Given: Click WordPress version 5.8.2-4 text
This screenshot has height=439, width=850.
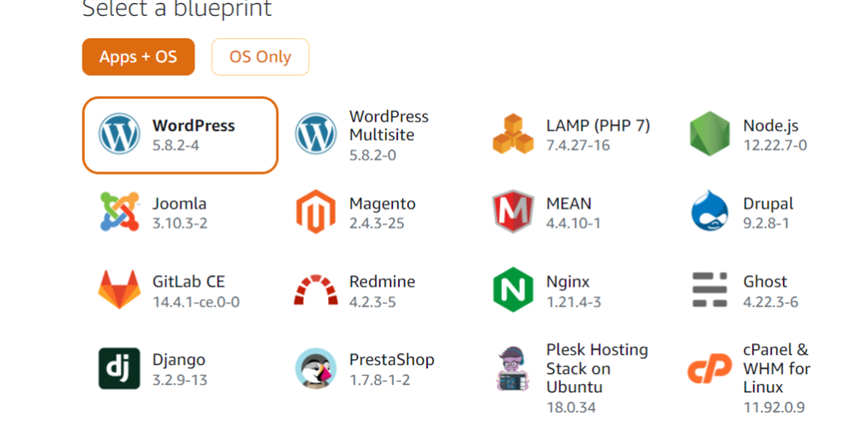Looking at the screenshot, I should click(x=176, y=145).
